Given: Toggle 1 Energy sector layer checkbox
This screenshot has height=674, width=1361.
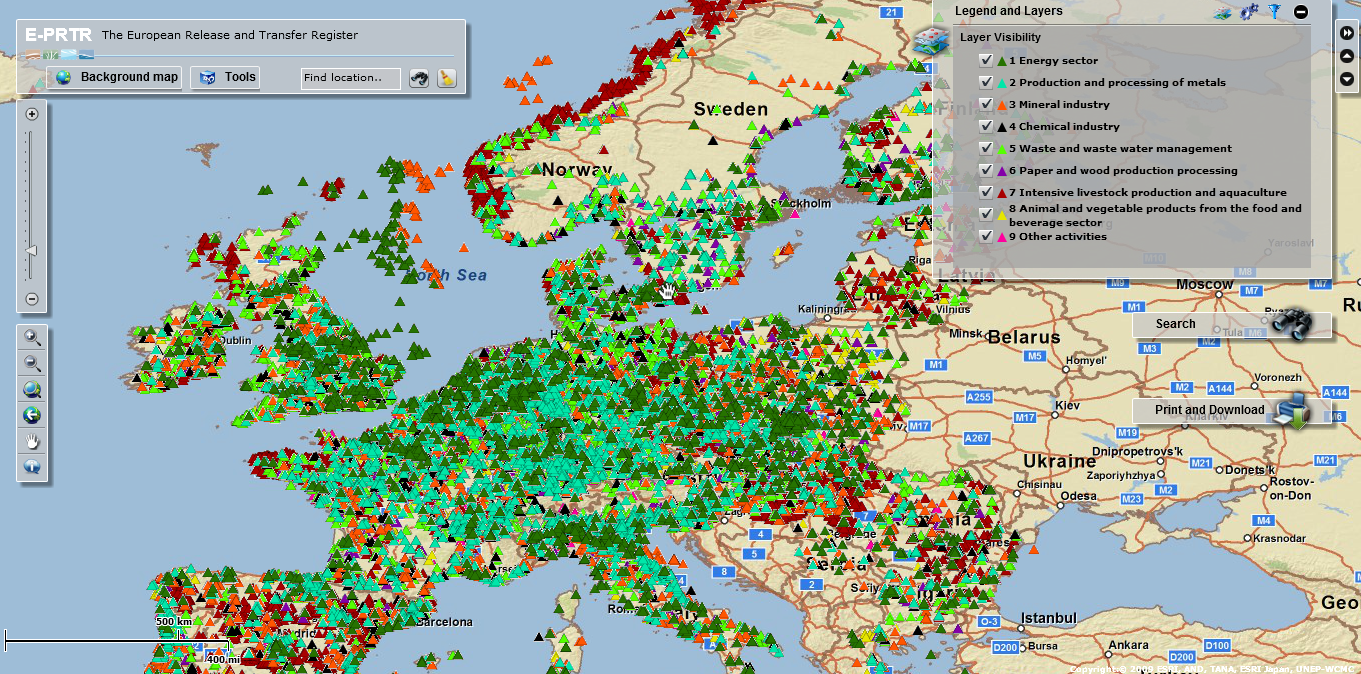Looking at the screenshot, I should (x=987, y=60).
